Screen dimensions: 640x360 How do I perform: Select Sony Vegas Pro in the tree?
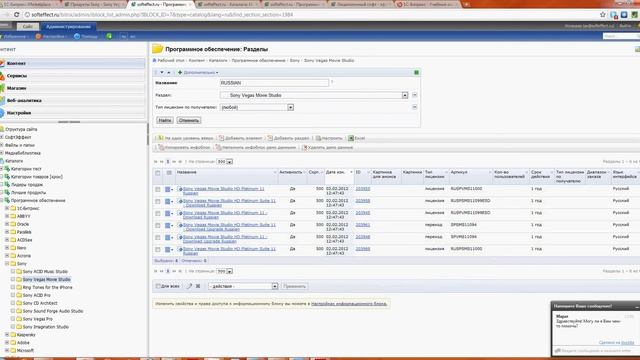(x=38, y=319)
